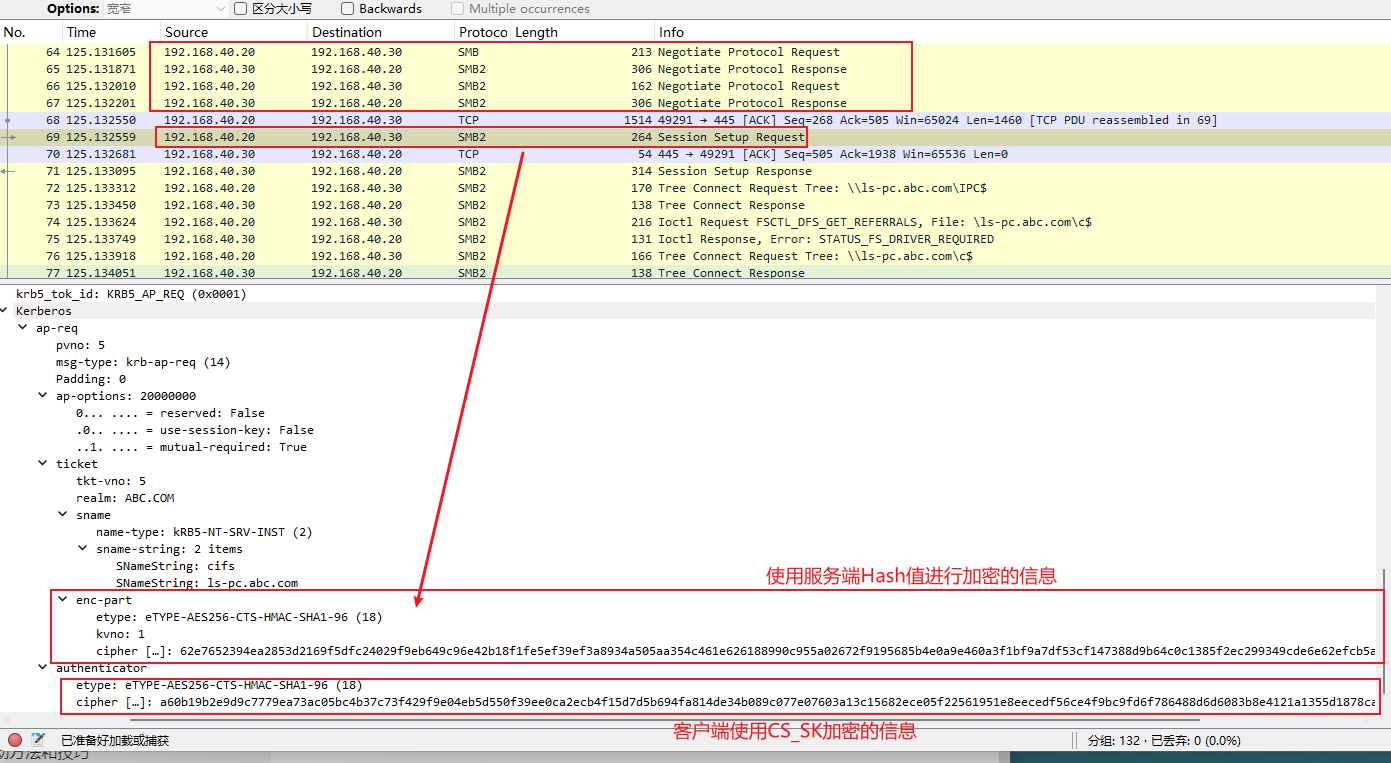The image size is (1391, 763).
Task: Select packet 65 Negotiate Protocol Response
Action: (x=695, y=69)
